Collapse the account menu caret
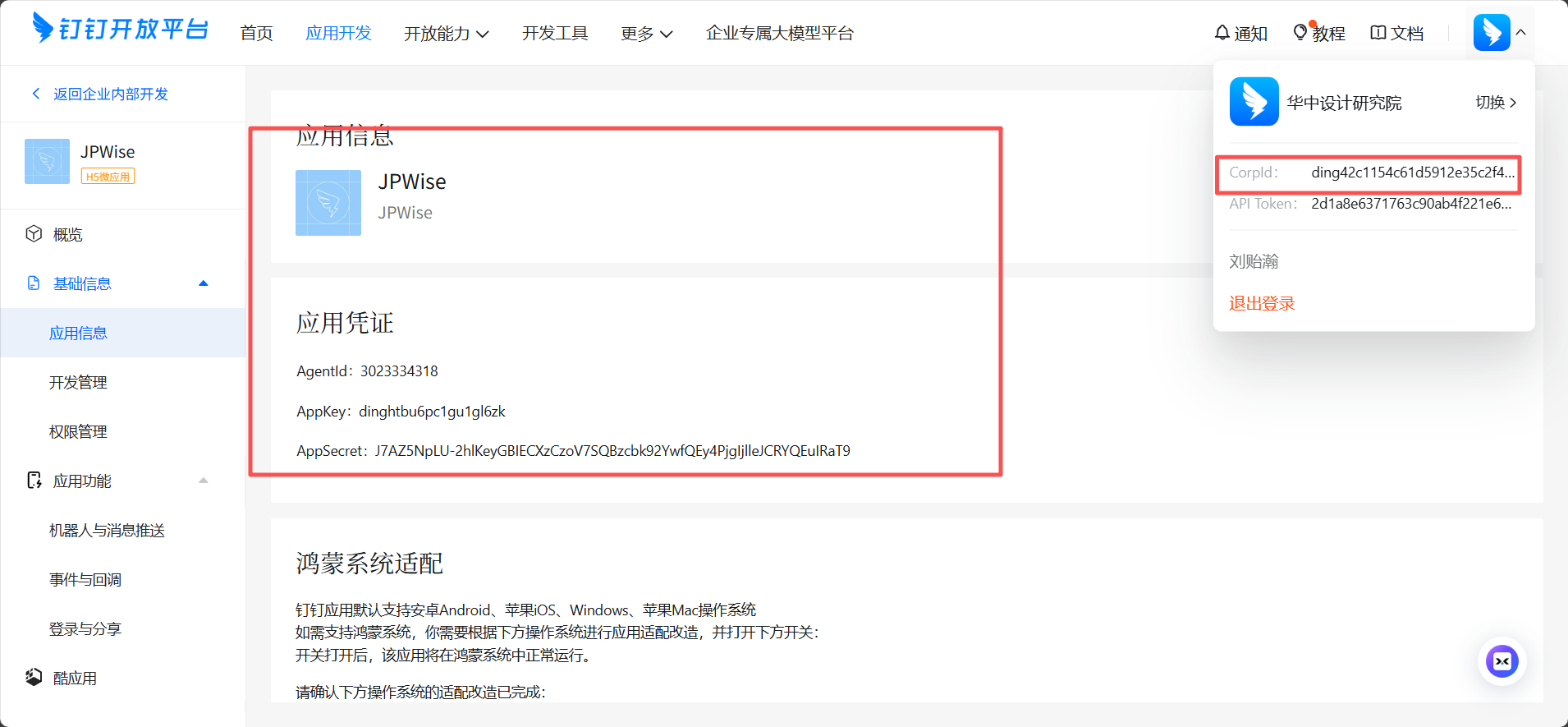 (x=1520, y=33)
